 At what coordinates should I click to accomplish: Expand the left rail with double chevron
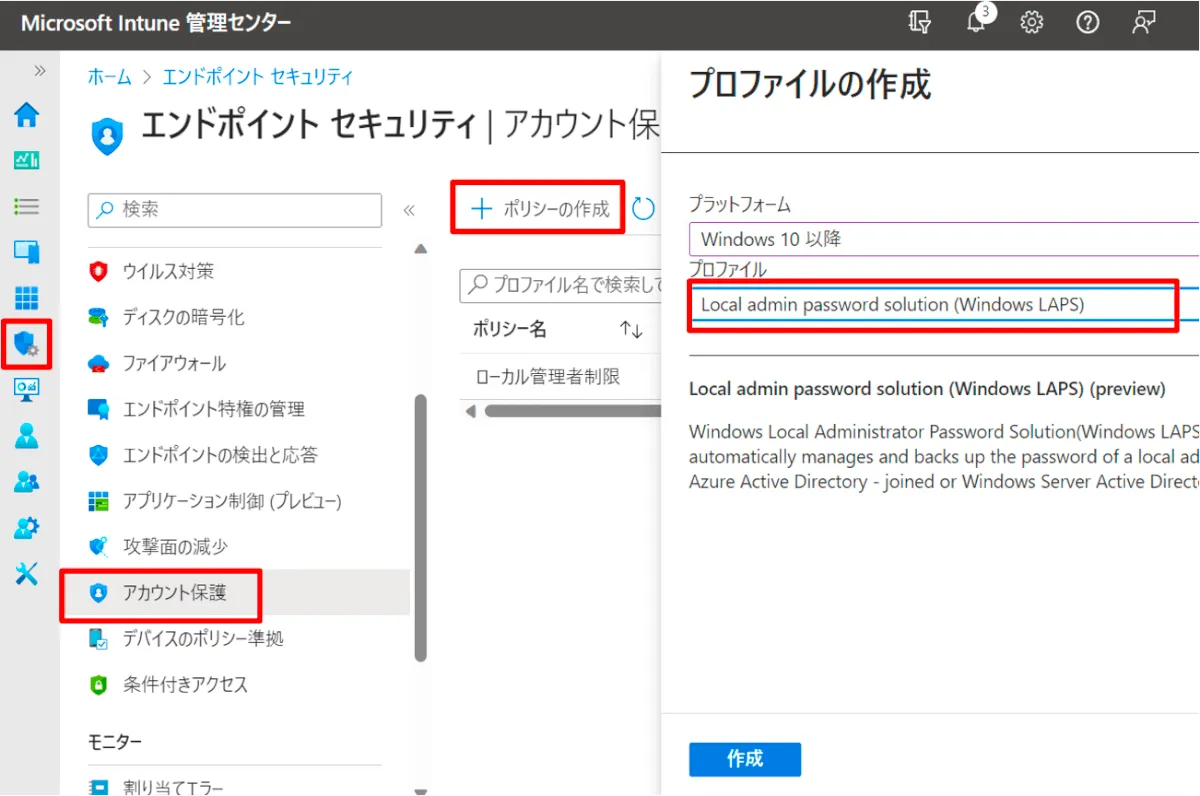pos(39,71)
